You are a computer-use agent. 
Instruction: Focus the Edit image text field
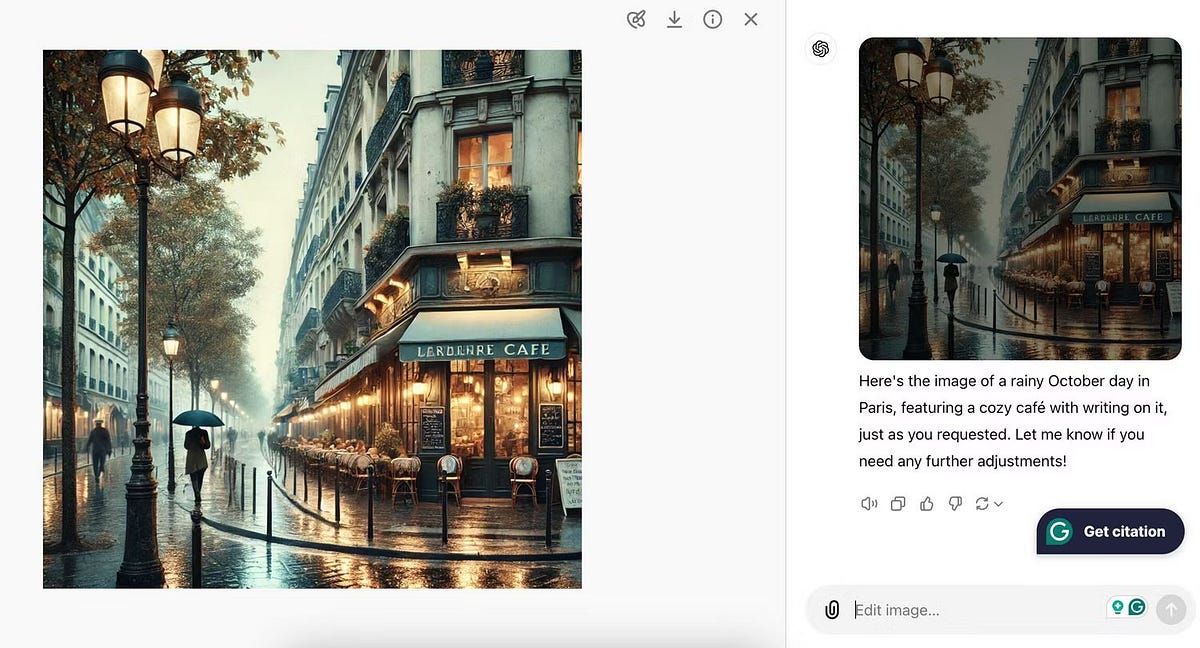[x=975, y=610]
